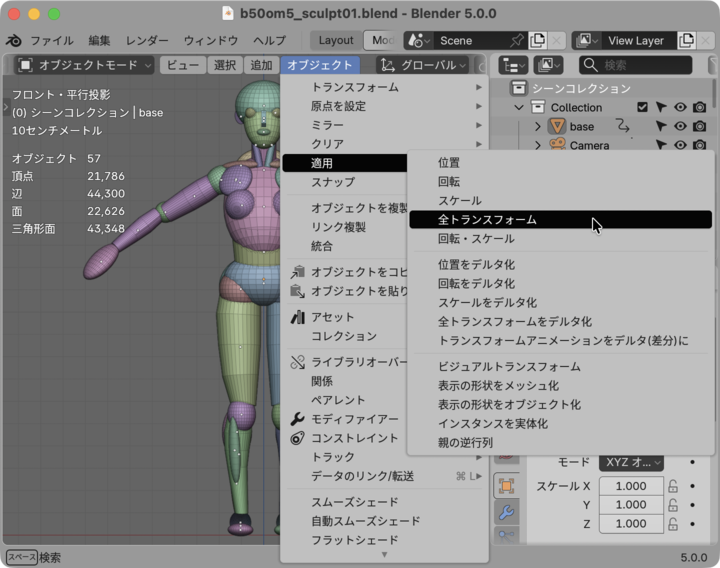Click the スケール X value field
The image size is (720, 568).
point(631,486)
